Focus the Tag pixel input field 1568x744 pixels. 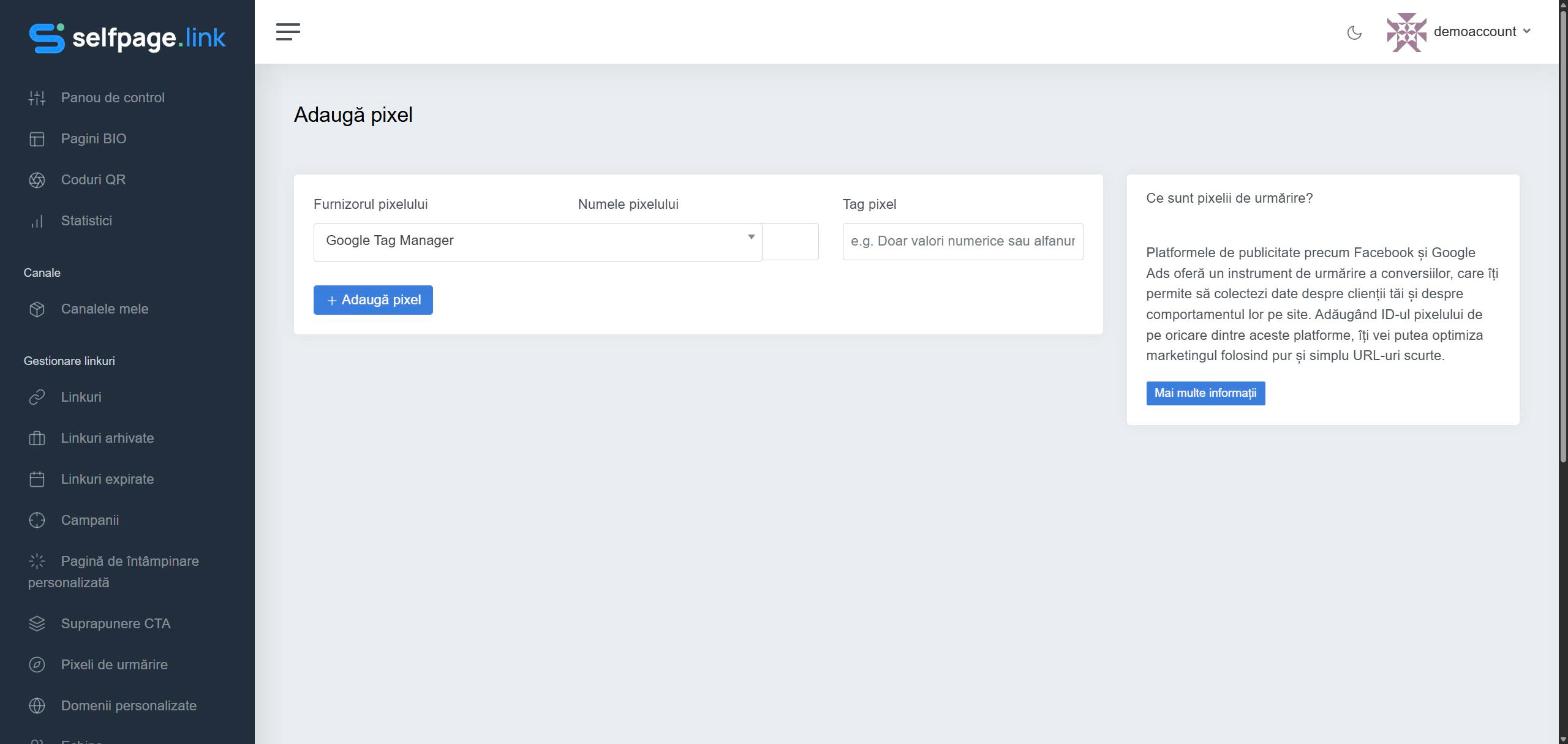pyautogui.click(x=963, y=241)
